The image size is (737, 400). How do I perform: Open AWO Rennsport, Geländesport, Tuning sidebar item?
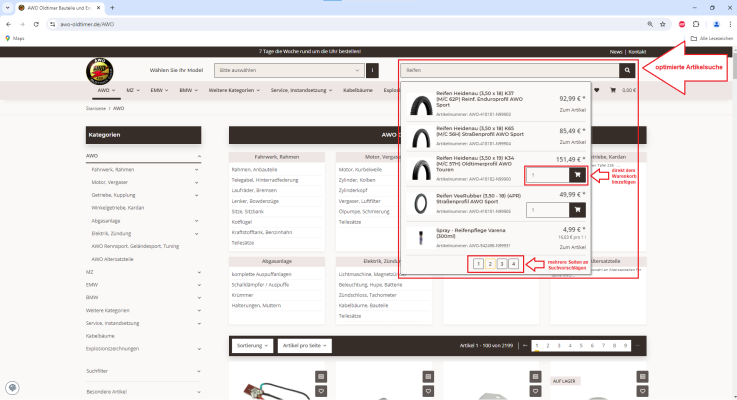pyautogui.click(x=135, y=246)
